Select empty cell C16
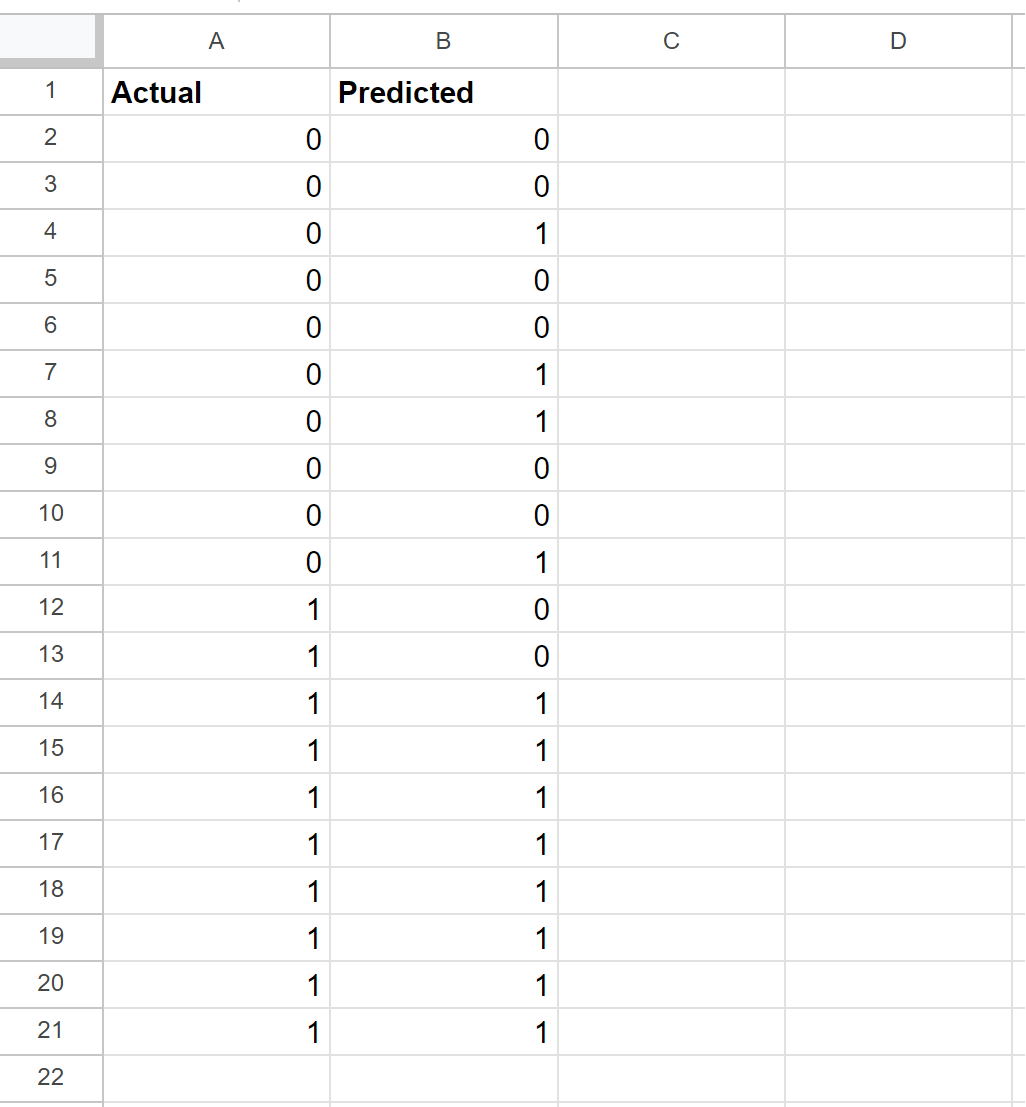The height and width of the screenshot is (1107, 1026). [671, 796]
